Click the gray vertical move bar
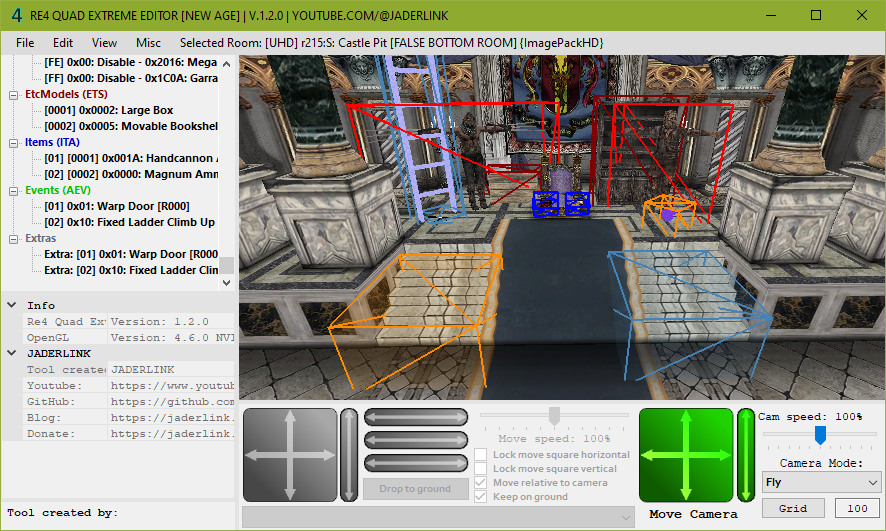The height and width of the screenshot is (531, 886). pyautogui.click(x=349, y=455)
